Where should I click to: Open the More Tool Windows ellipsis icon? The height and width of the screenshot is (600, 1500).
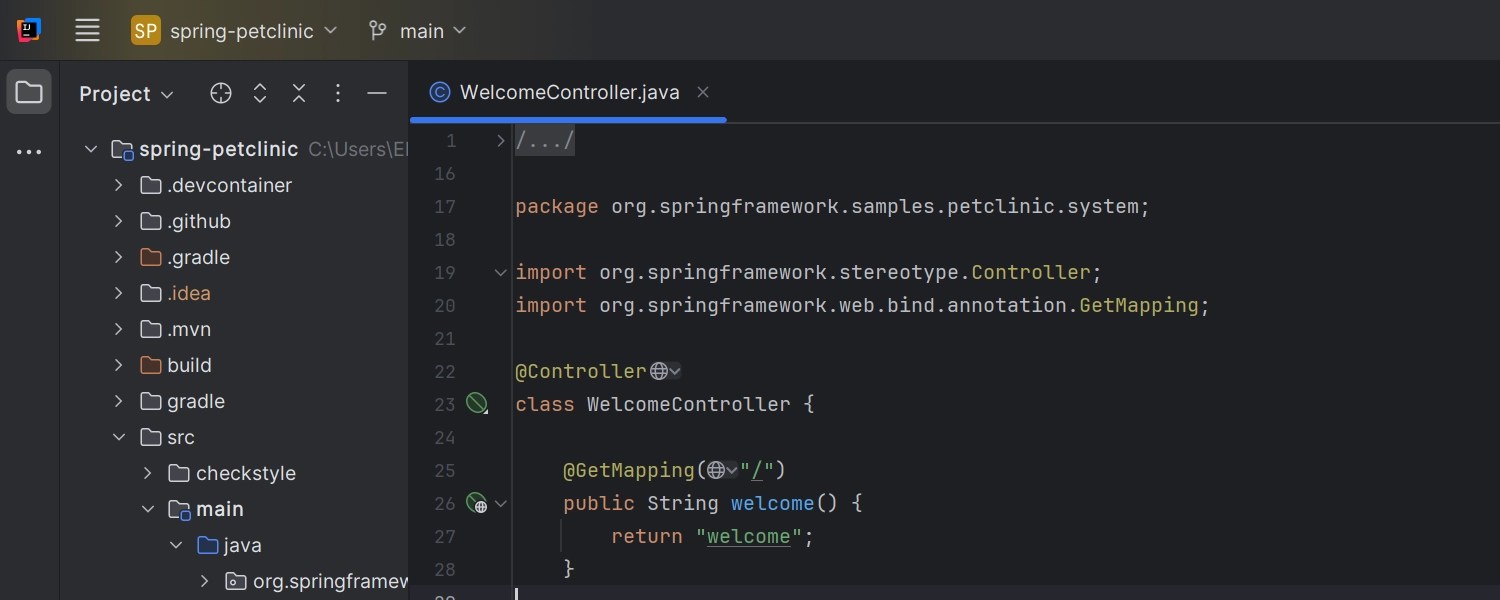[29, 151]
